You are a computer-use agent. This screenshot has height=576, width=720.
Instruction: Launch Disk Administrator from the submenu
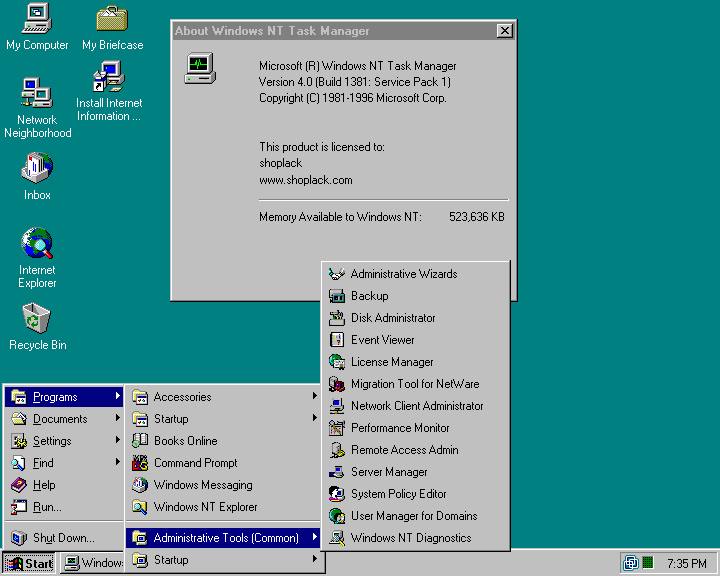pos(416,318)
